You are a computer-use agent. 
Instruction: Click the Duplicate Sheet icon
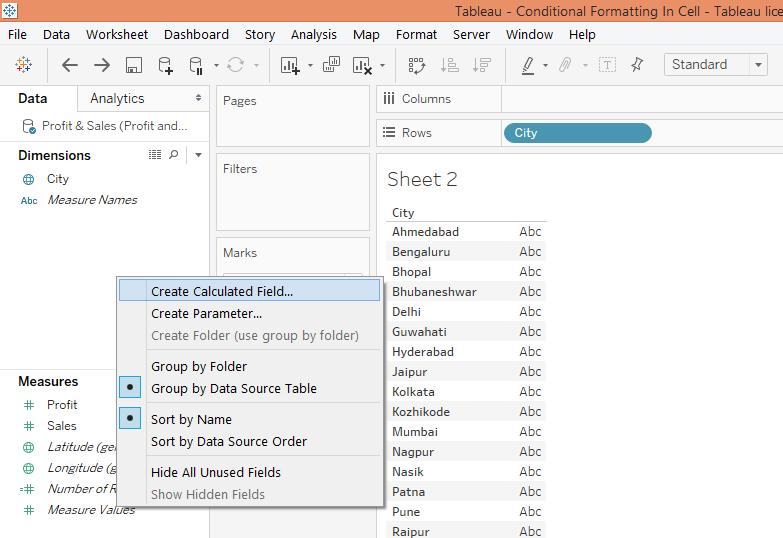pos(330,65)
